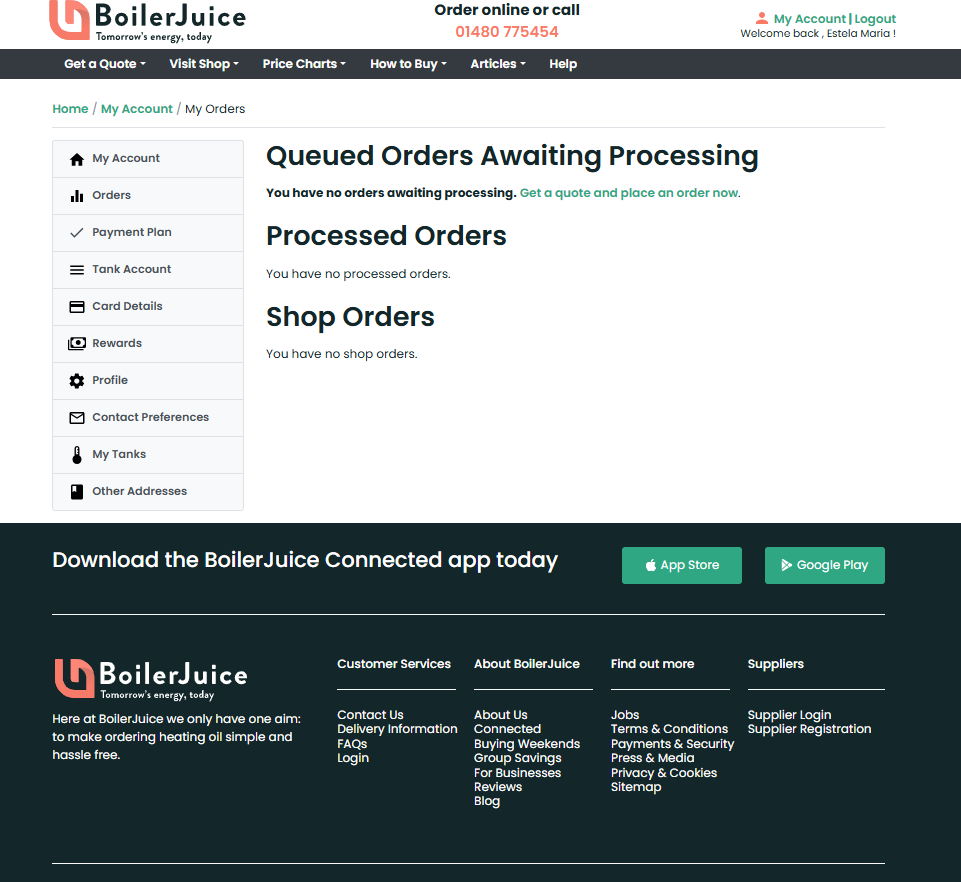Go to Tank Account section

coord(148,270)
